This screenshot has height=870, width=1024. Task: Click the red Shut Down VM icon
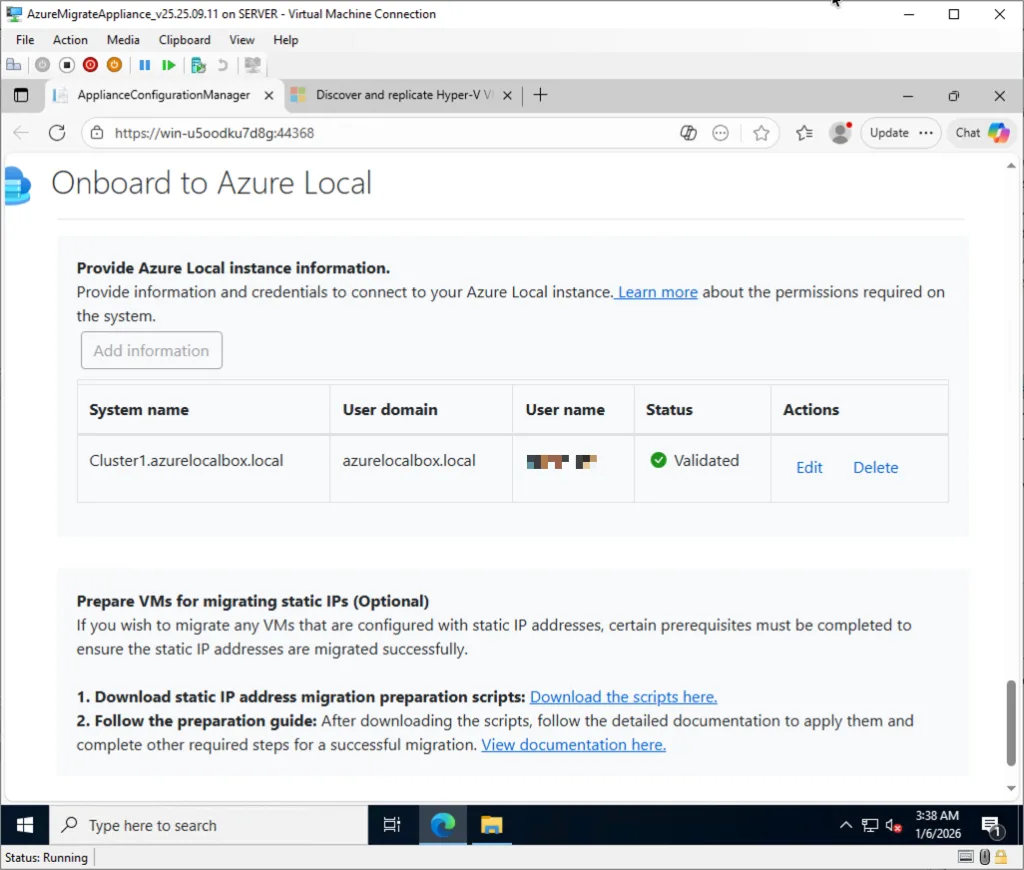(x=90, y=65)
